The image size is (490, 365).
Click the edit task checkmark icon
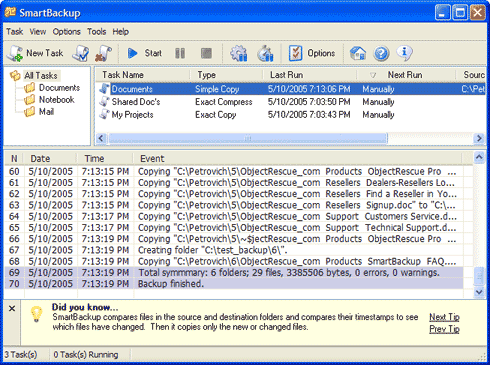[x=81, y=53]
